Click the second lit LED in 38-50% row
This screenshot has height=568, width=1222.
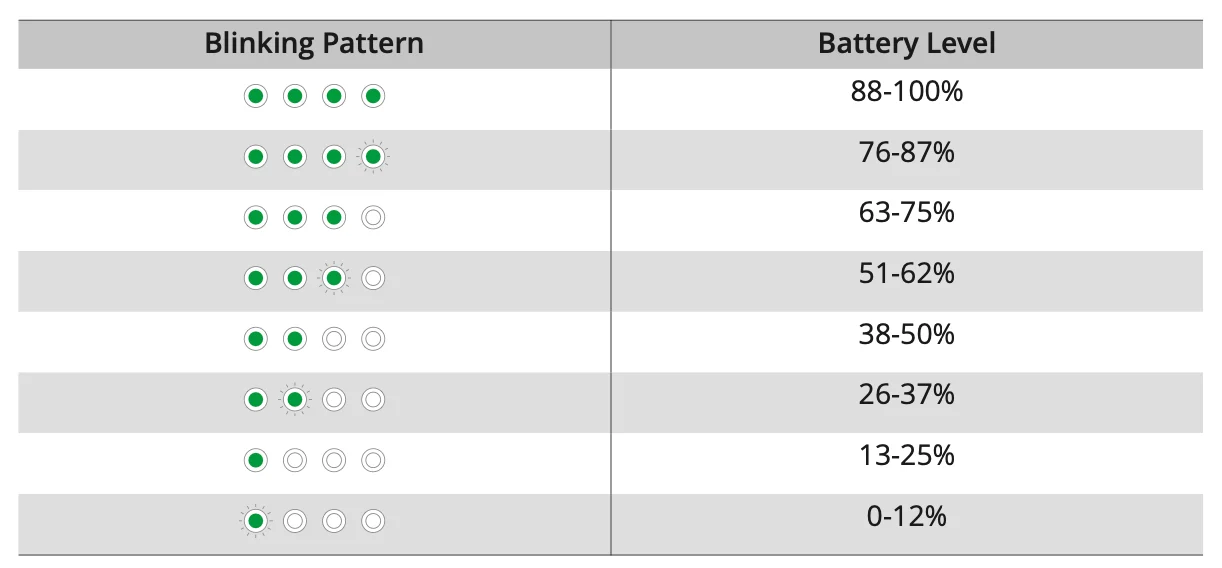295,339
